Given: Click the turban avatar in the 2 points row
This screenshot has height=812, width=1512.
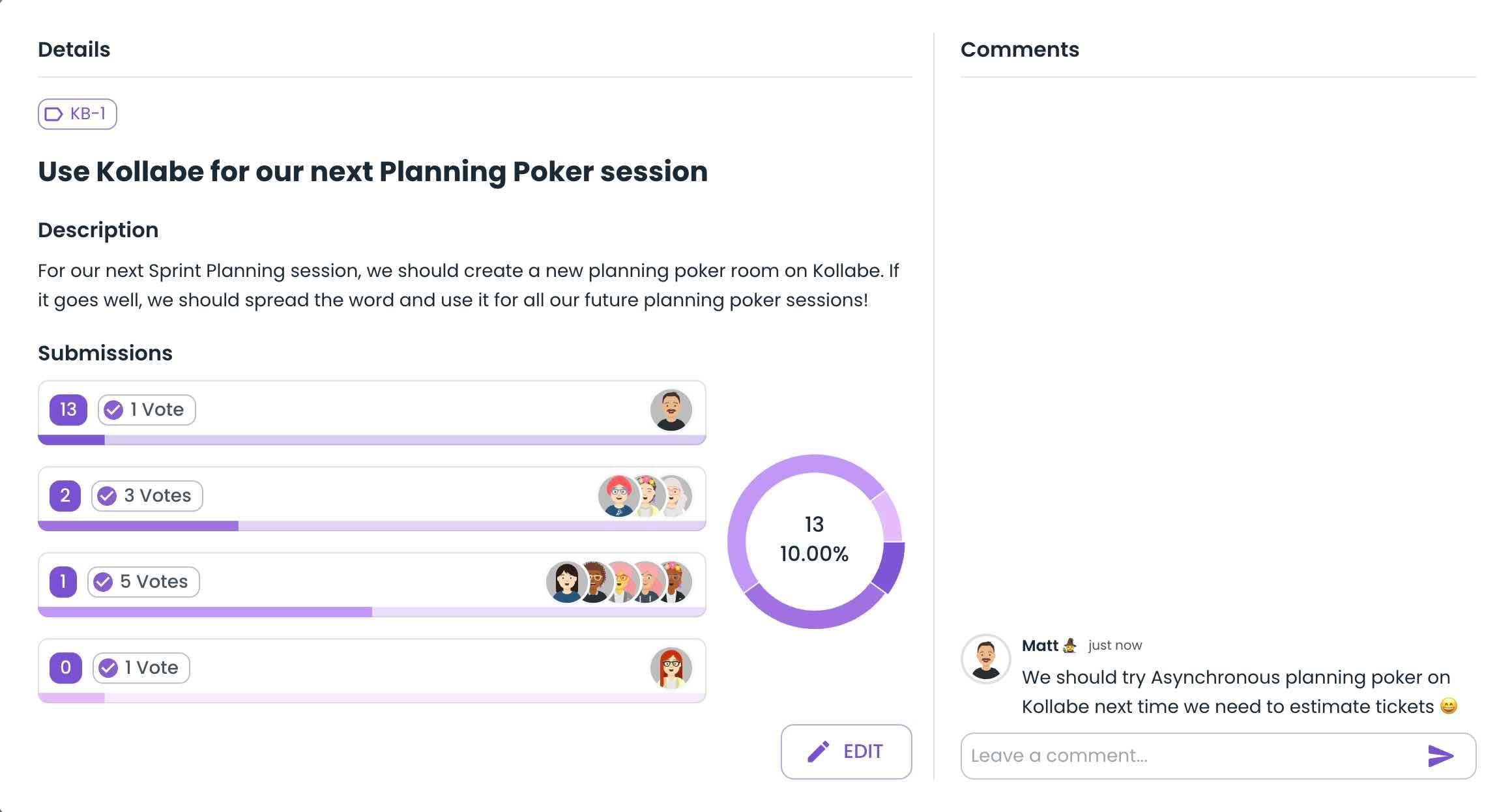Looking at the screenshot, I should click(x=617, y=496).
